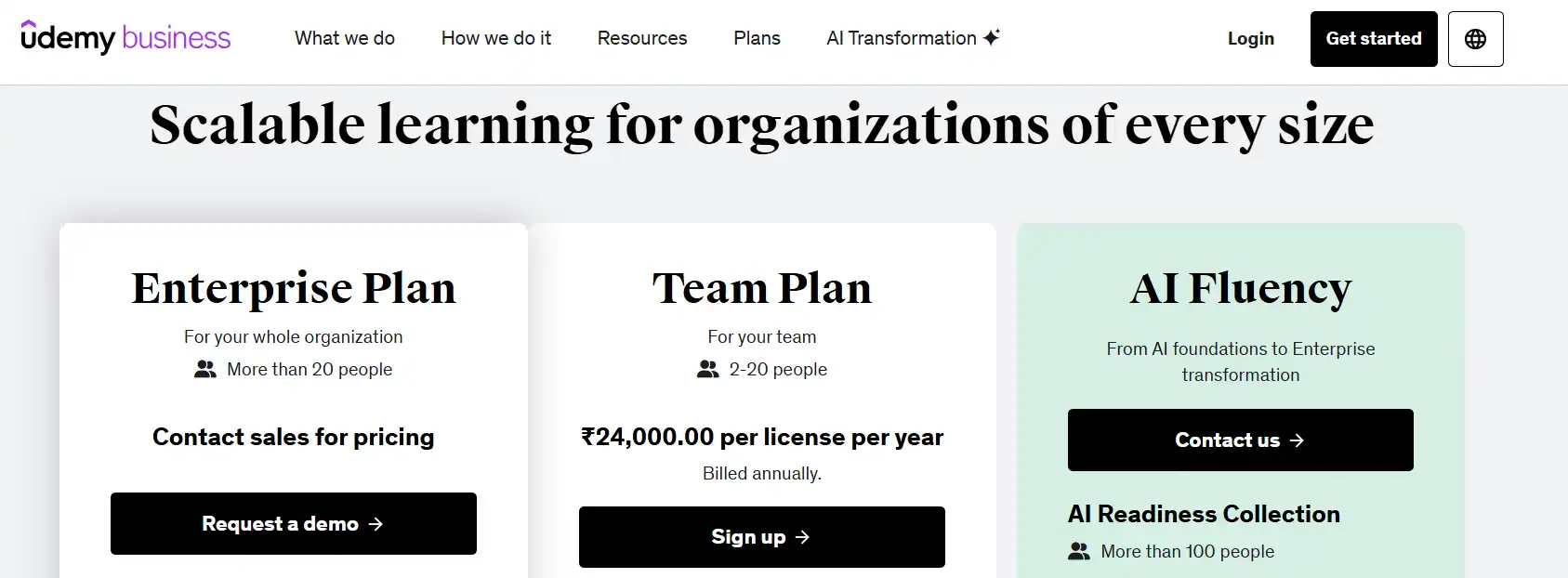Viewport: 1568px width, 578px height.
Task: Go to the Plans nav item
Action: point(757,38)
